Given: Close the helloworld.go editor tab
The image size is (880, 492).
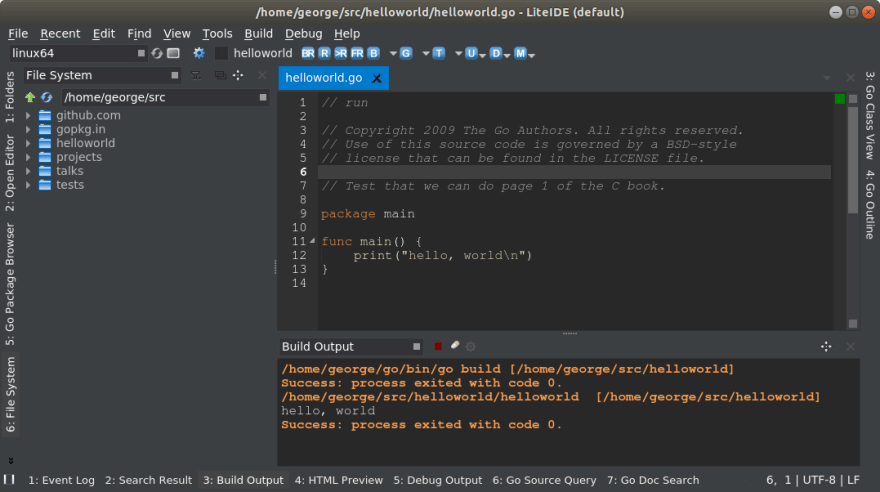Looking at the screenshot, I should [377, 79].
